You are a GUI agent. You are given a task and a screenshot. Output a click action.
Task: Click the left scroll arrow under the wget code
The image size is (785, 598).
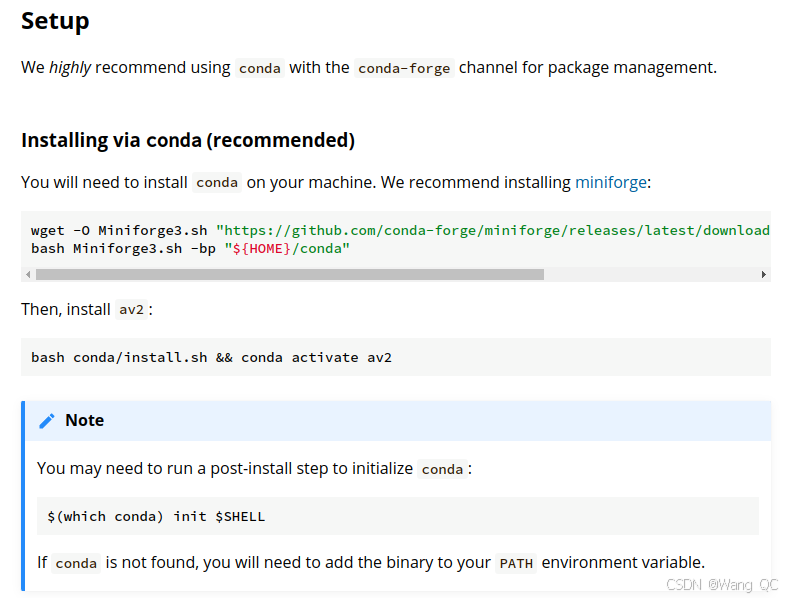pos(27,274)
